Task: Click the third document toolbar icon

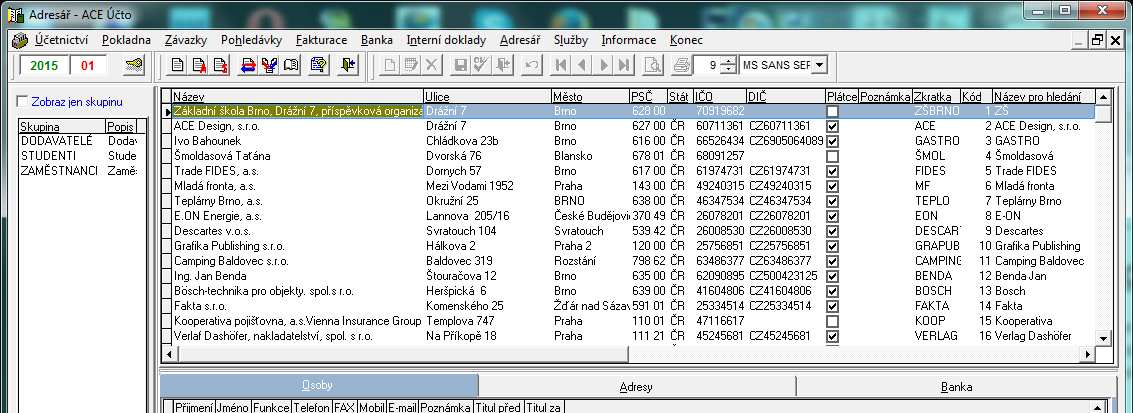Action: (x=220, y=66)
